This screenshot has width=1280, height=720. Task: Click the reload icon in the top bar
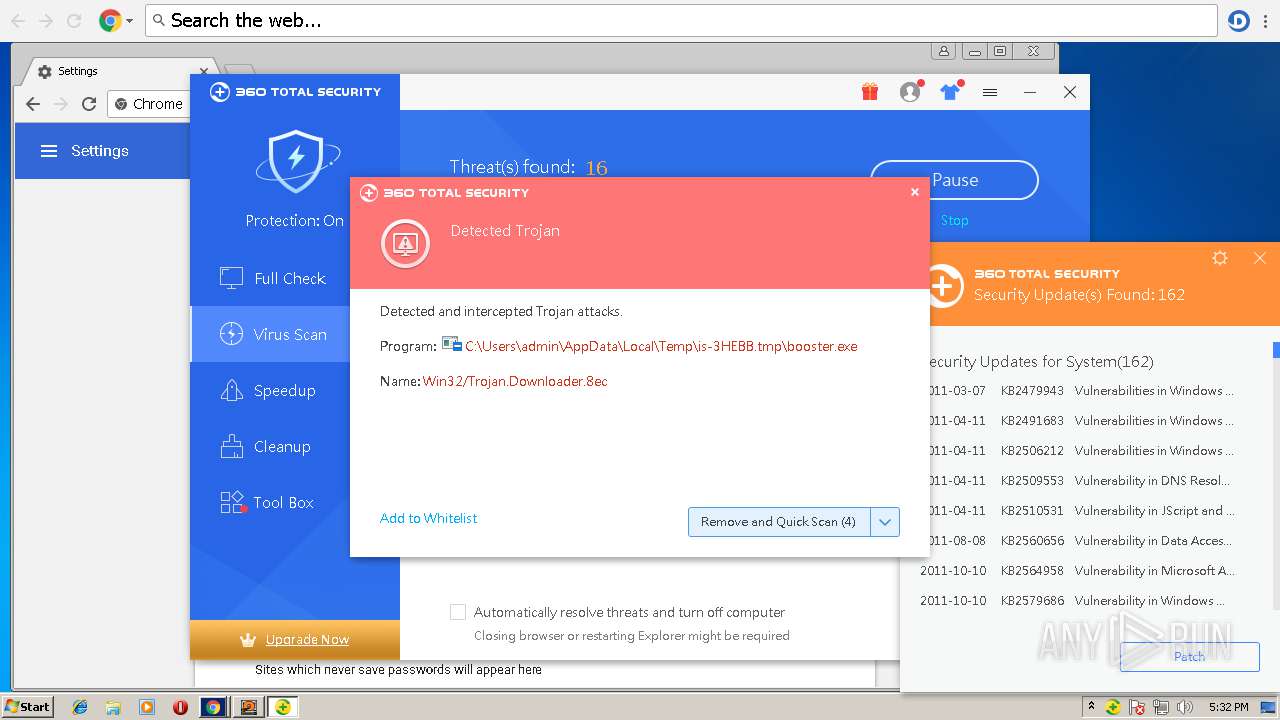click(x=74, y=20)
